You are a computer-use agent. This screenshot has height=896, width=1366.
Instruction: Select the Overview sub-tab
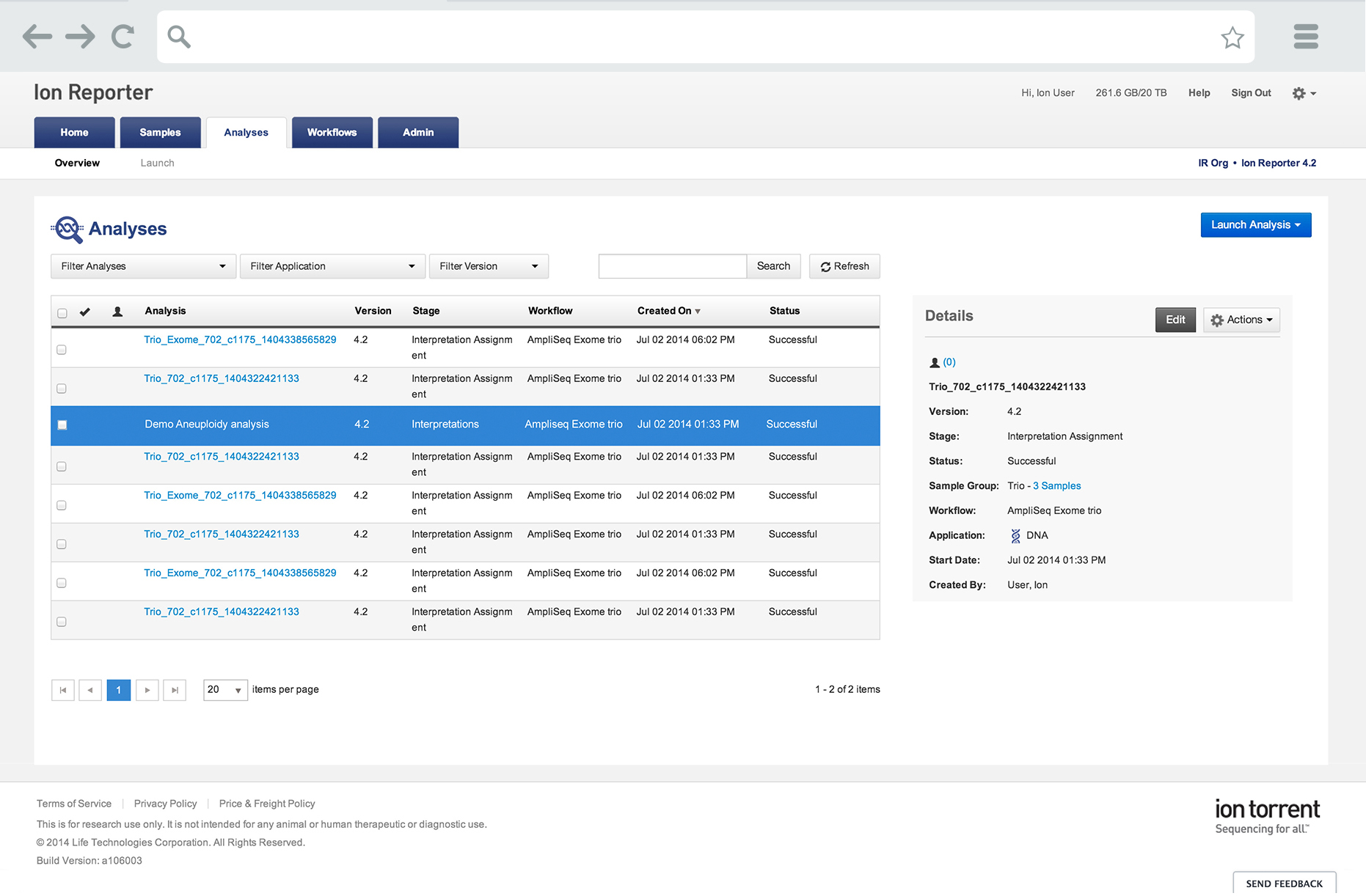click(77, 164)
